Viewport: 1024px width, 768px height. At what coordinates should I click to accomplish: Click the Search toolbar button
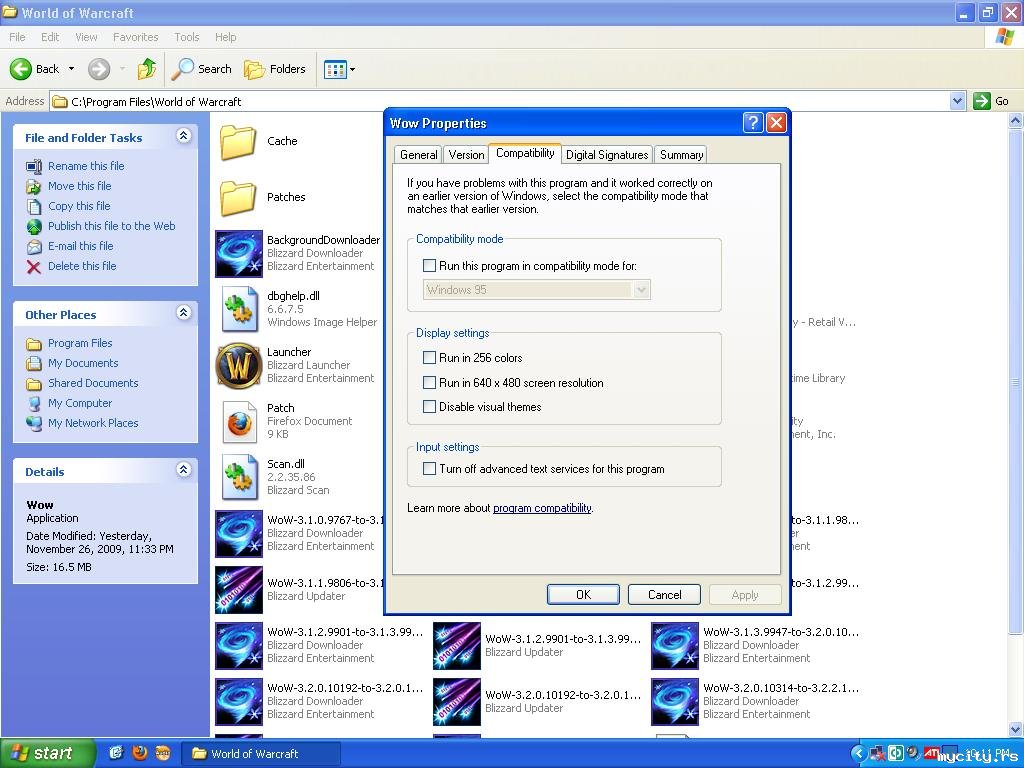(x=202, y=69)
